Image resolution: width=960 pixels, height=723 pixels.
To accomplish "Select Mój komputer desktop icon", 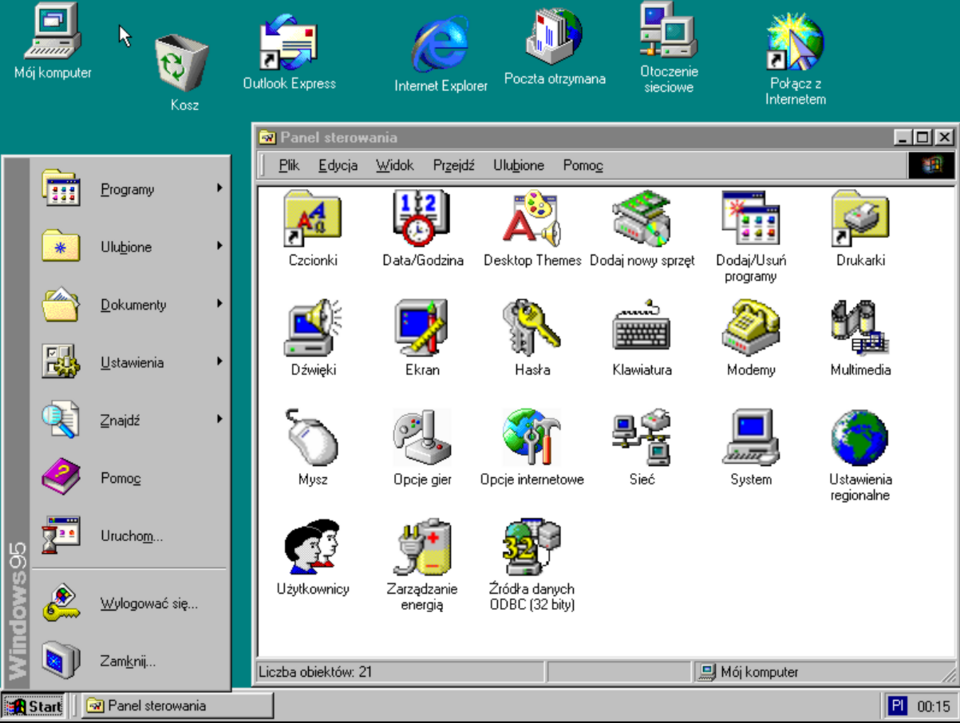I will click(53, 31).
